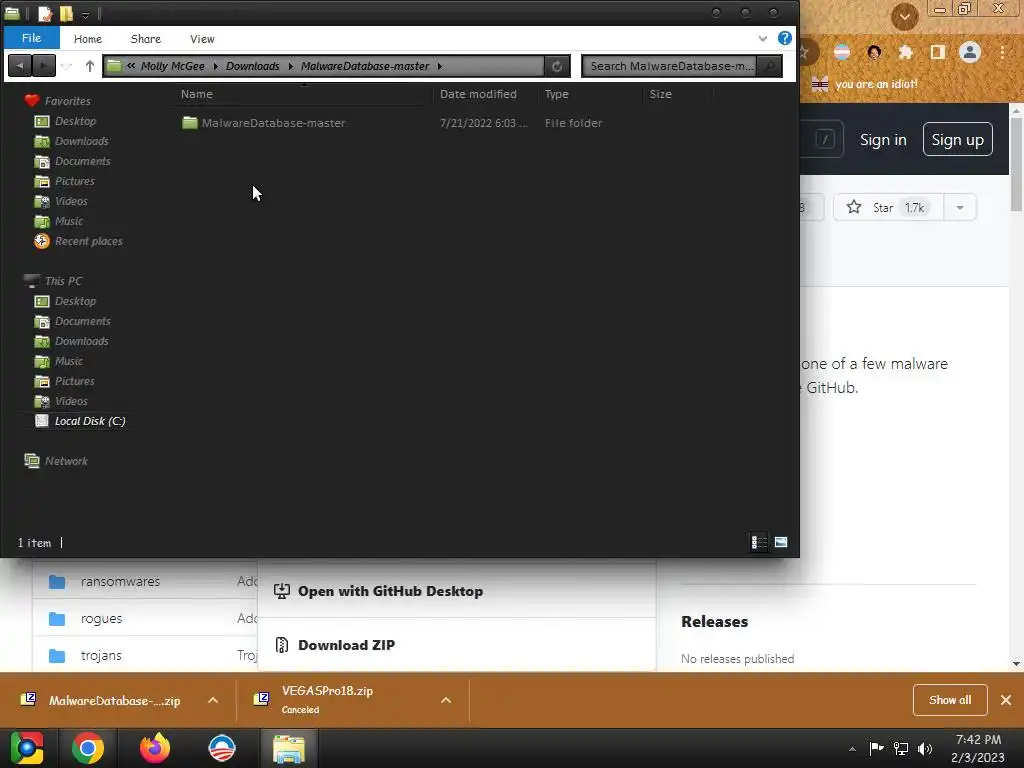
Task: Open Desktop under This PC
Action: tap(75, 301)
